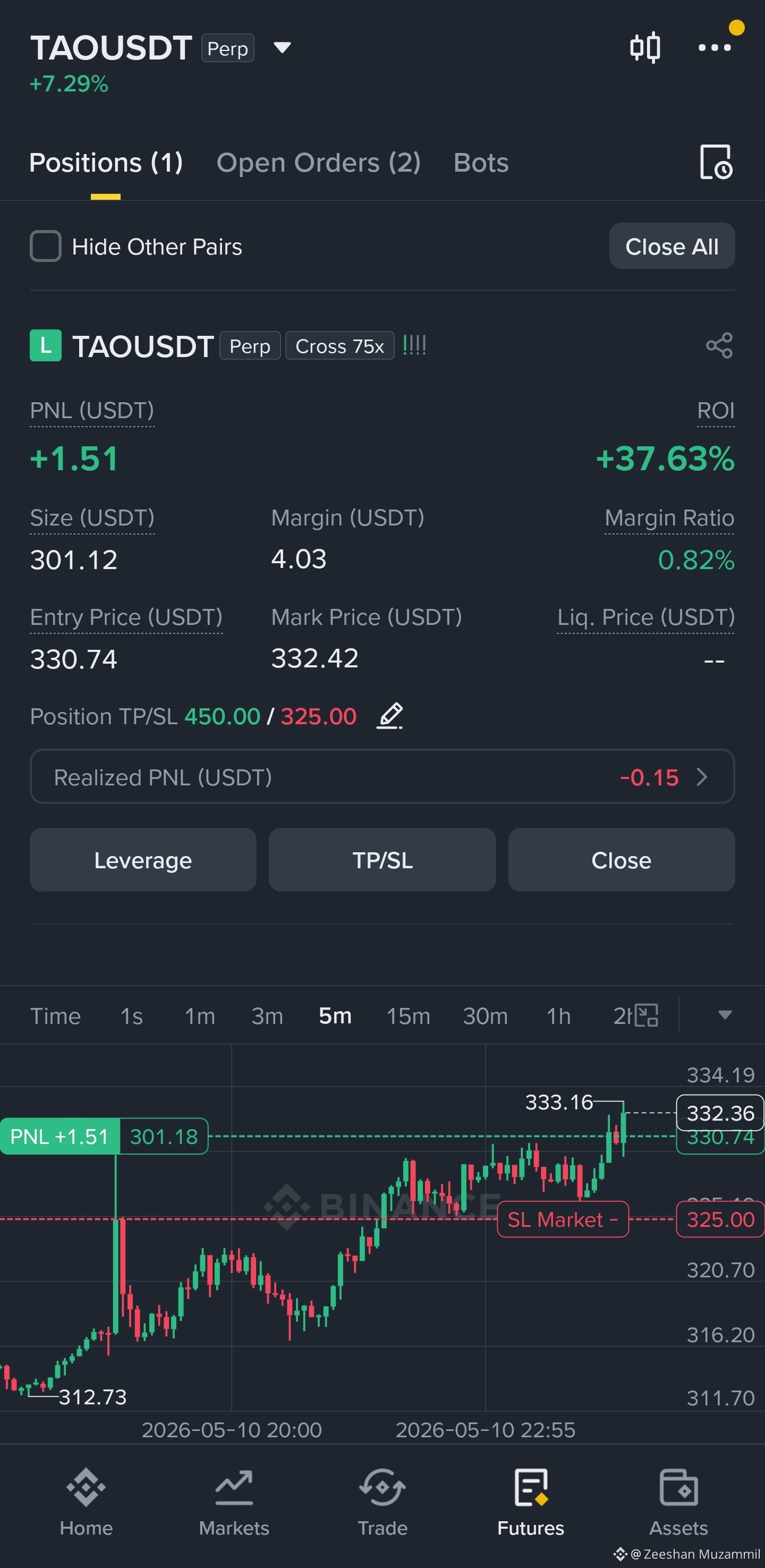Open the three-dot more options menu
This screenshot has width=765, height=1568.
tap(715, 47)
